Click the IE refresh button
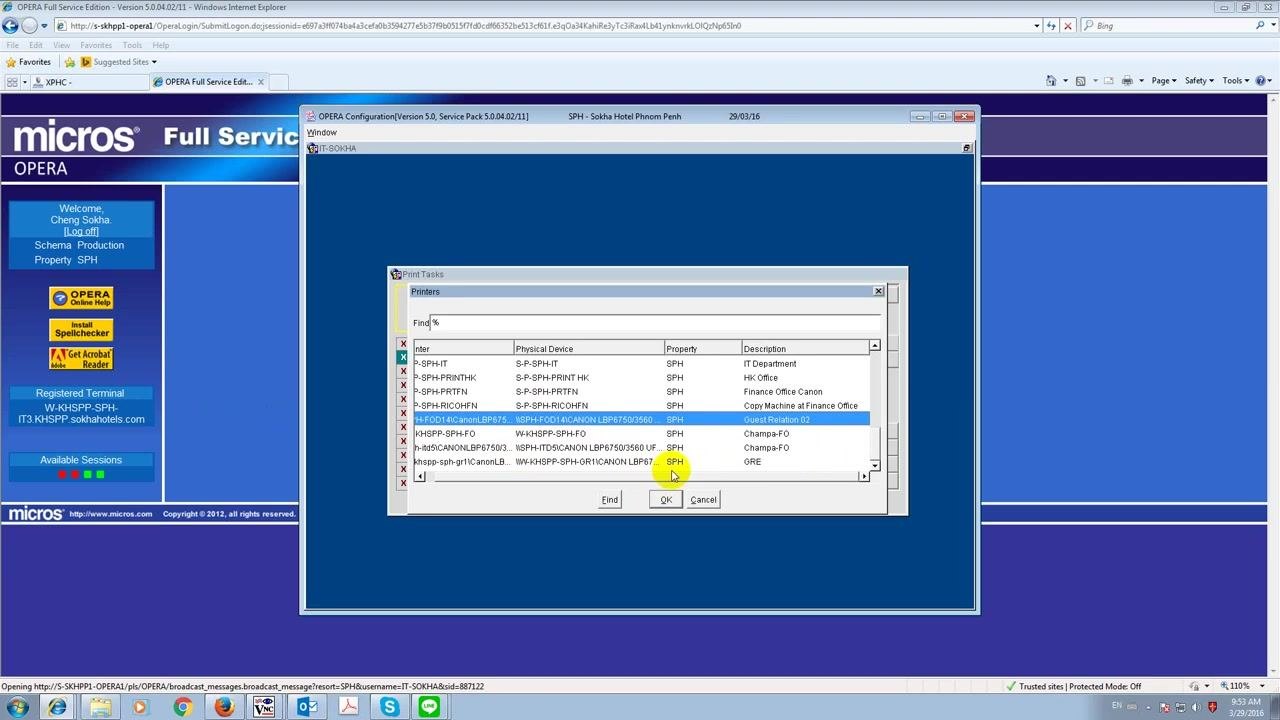 [1051, 26]
